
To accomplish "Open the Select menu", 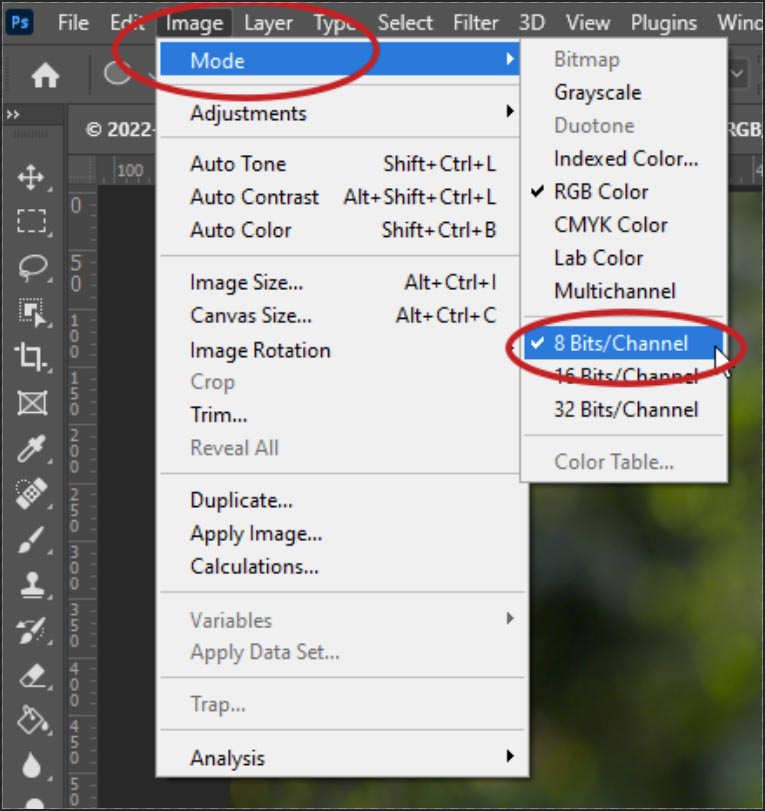I will tap(405, 22).
